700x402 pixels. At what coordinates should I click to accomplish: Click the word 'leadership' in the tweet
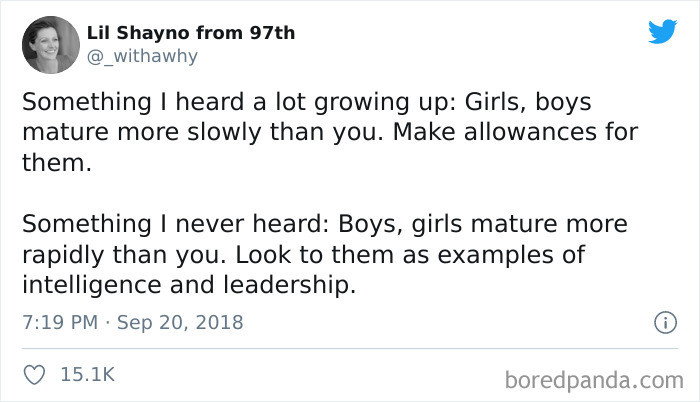pos(295,285)
